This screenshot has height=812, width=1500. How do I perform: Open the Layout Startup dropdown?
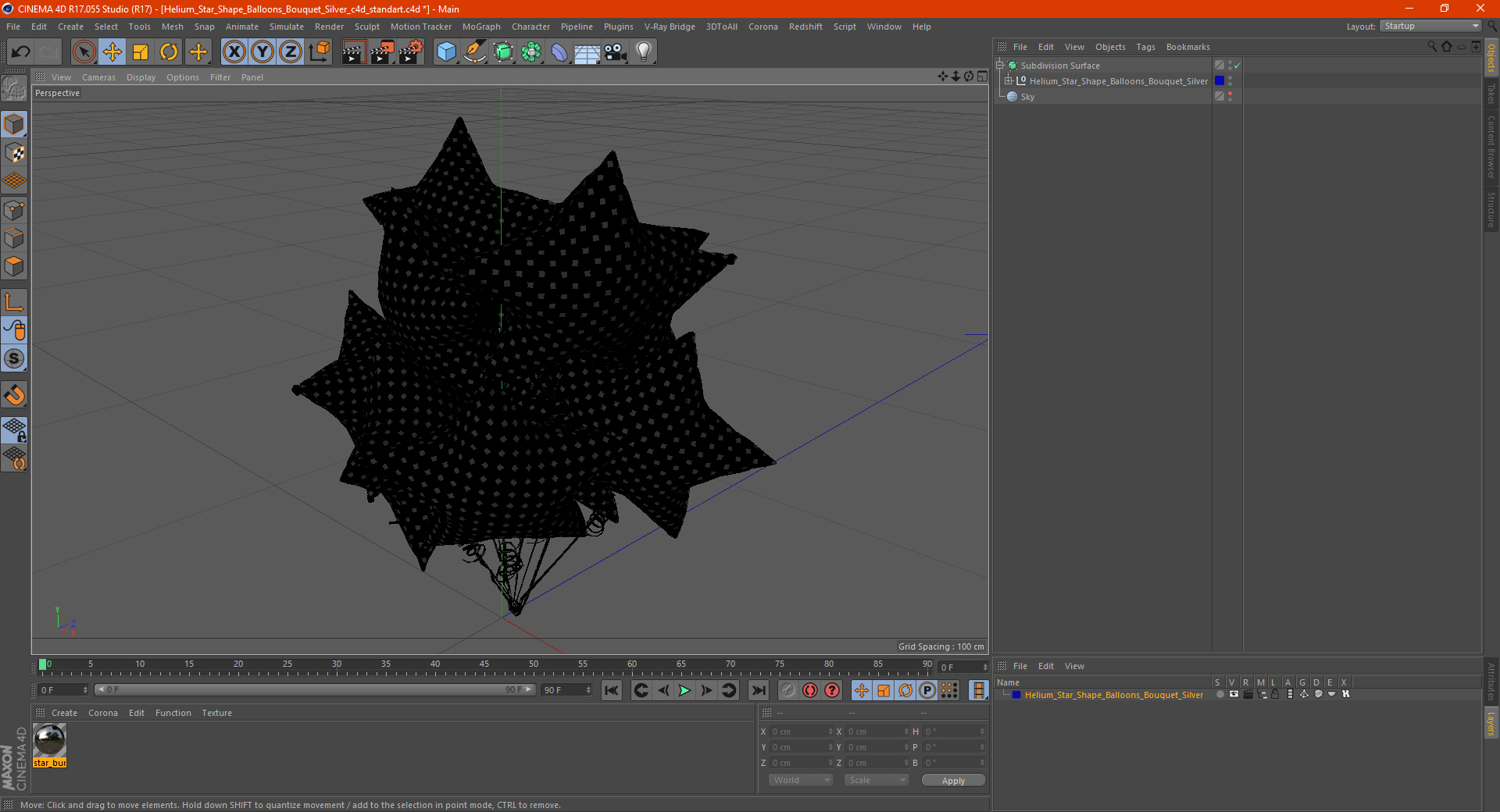(1430, 26)
